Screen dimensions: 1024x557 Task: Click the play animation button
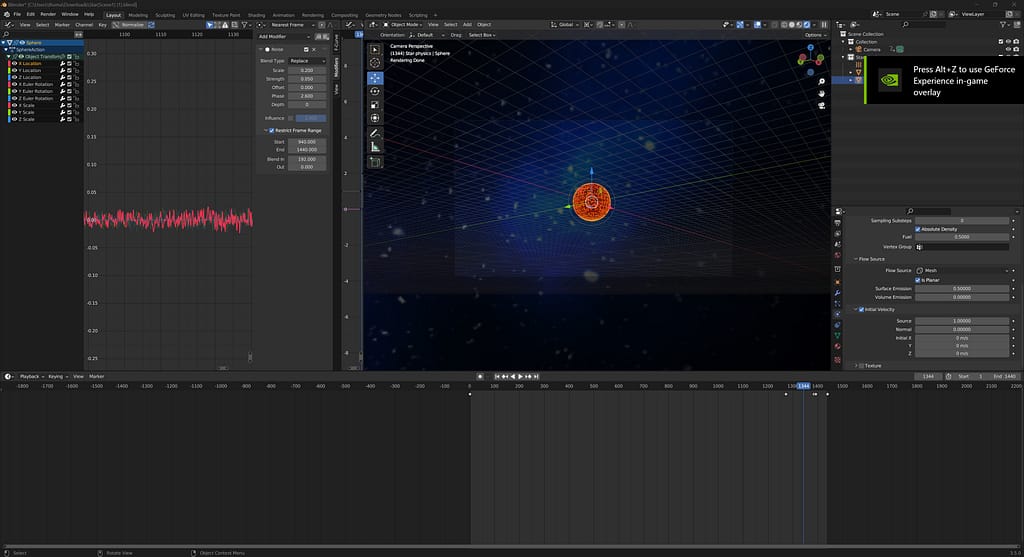point(520,376)
